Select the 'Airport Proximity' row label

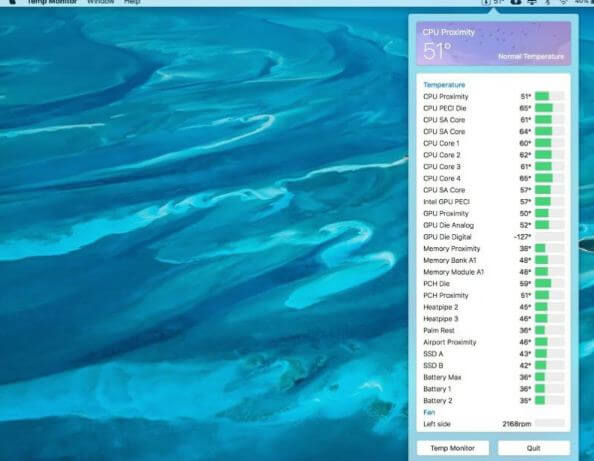[450, 342]
